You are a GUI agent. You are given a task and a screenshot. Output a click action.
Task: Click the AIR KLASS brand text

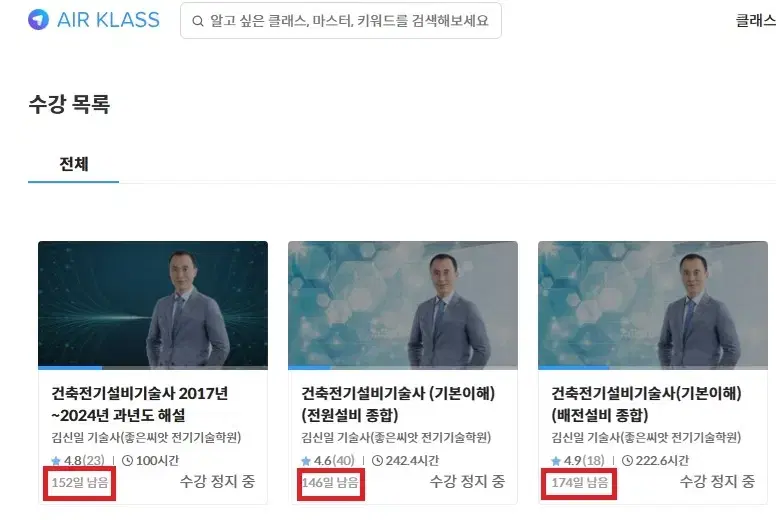(x=108, y=20)
